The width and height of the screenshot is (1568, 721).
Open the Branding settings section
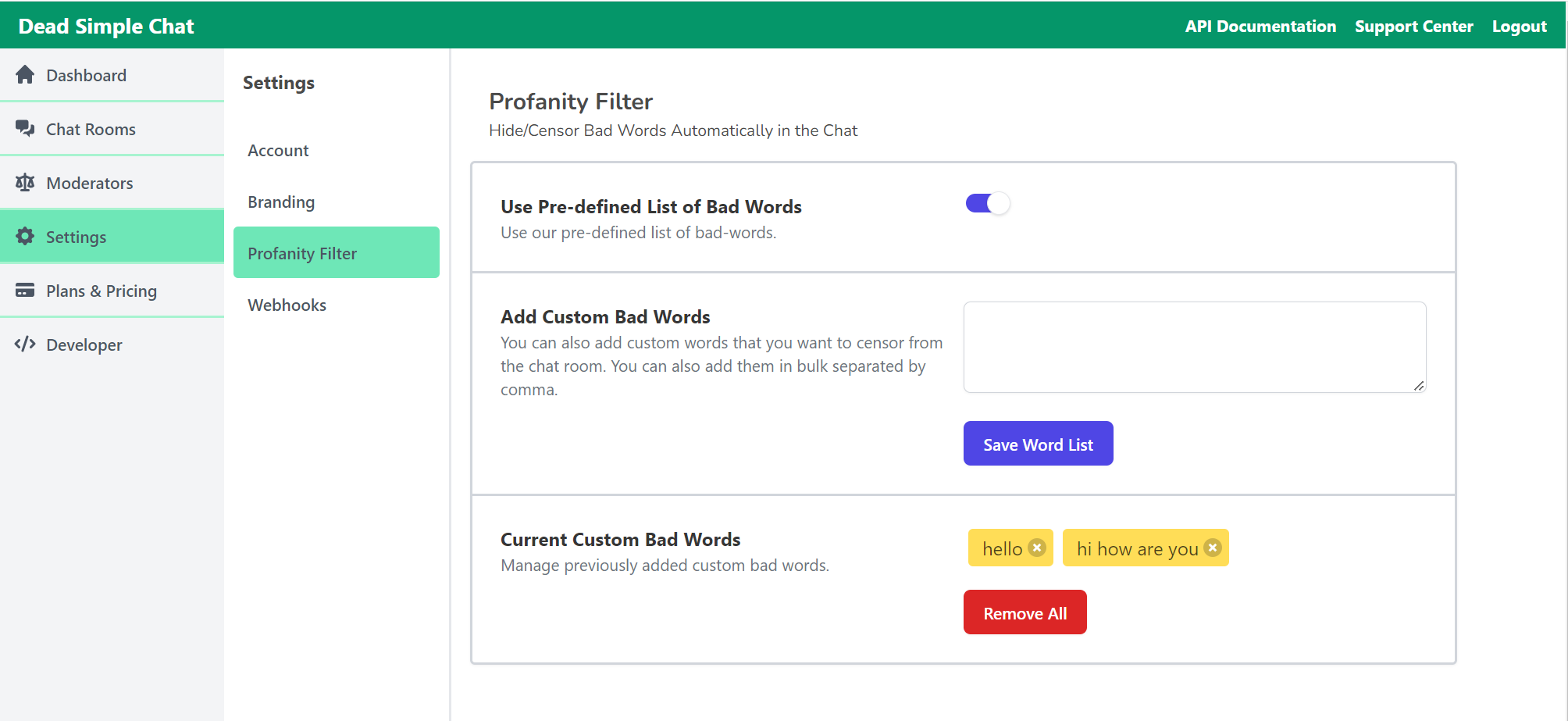tap(281, 202)
